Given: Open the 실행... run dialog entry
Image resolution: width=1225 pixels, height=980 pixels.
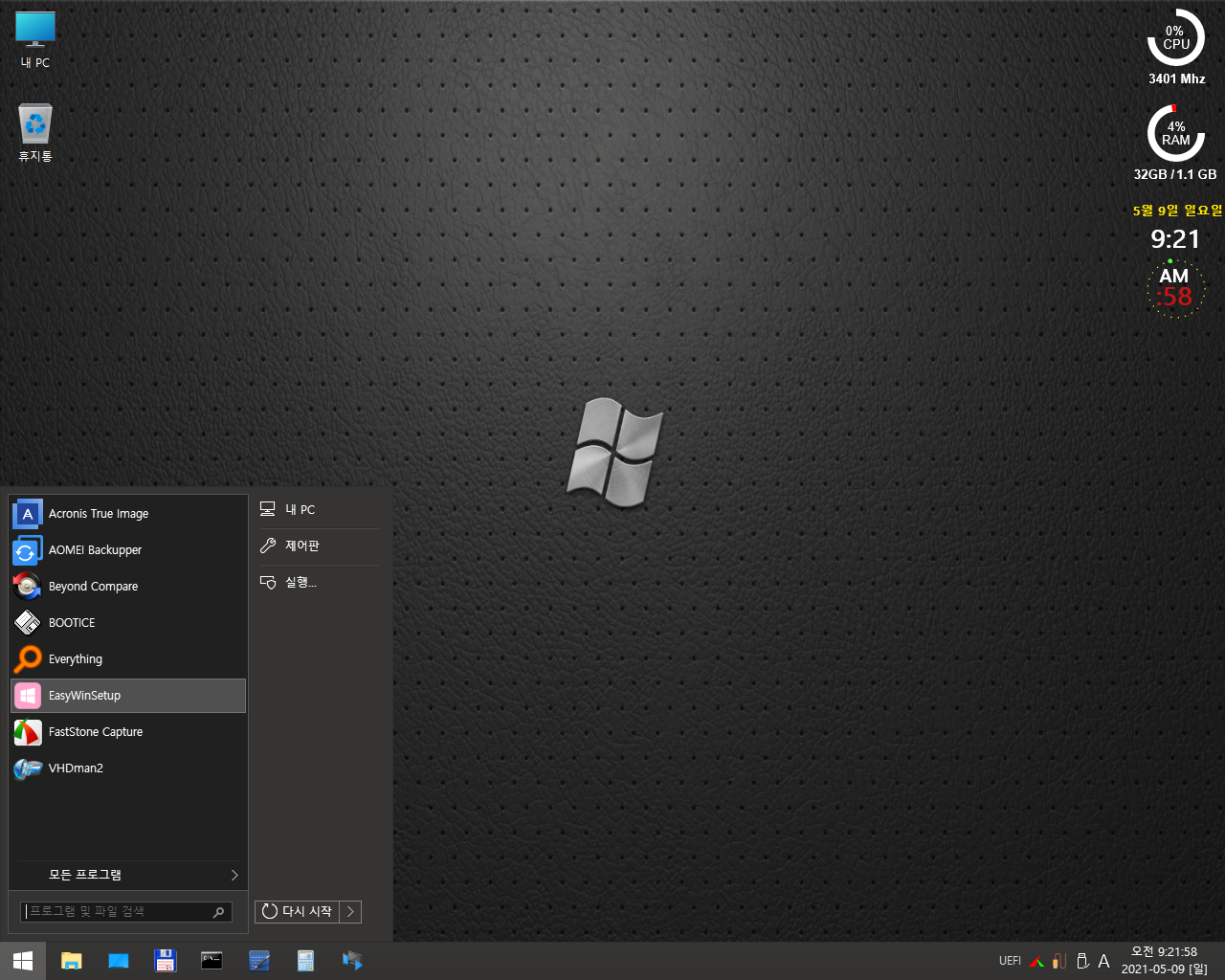Looking at the screenshot, I should click(319, 582).
